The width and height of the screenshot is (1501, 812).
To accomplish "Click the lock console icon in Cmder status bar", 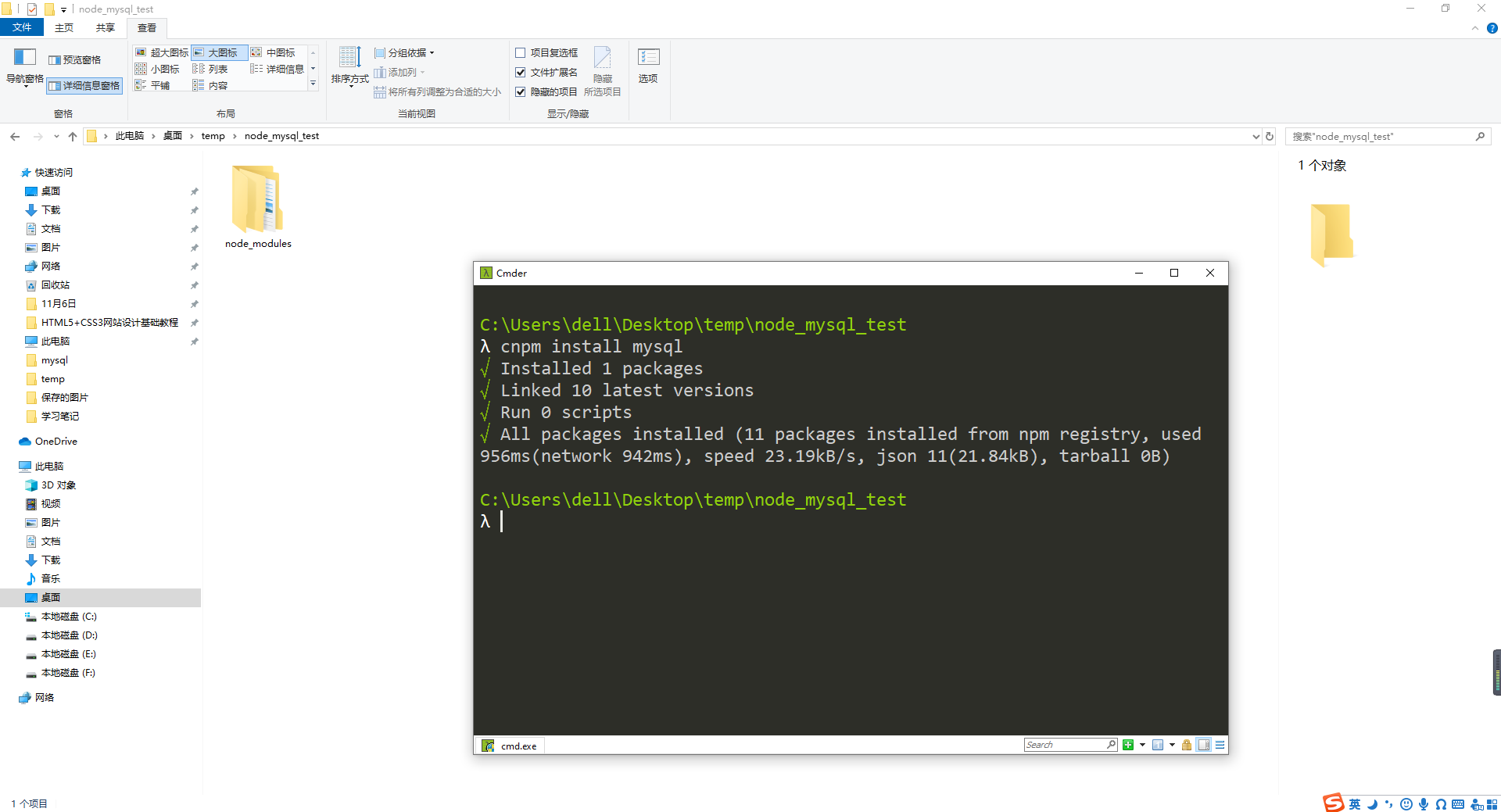I will pos(1187,745).
